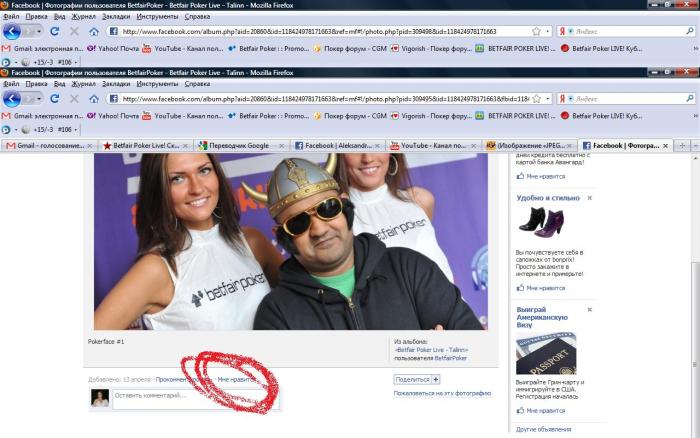Switch to the Gmail - голосование tab
Screen dimensions: 700x438
(x=49, y=146)
